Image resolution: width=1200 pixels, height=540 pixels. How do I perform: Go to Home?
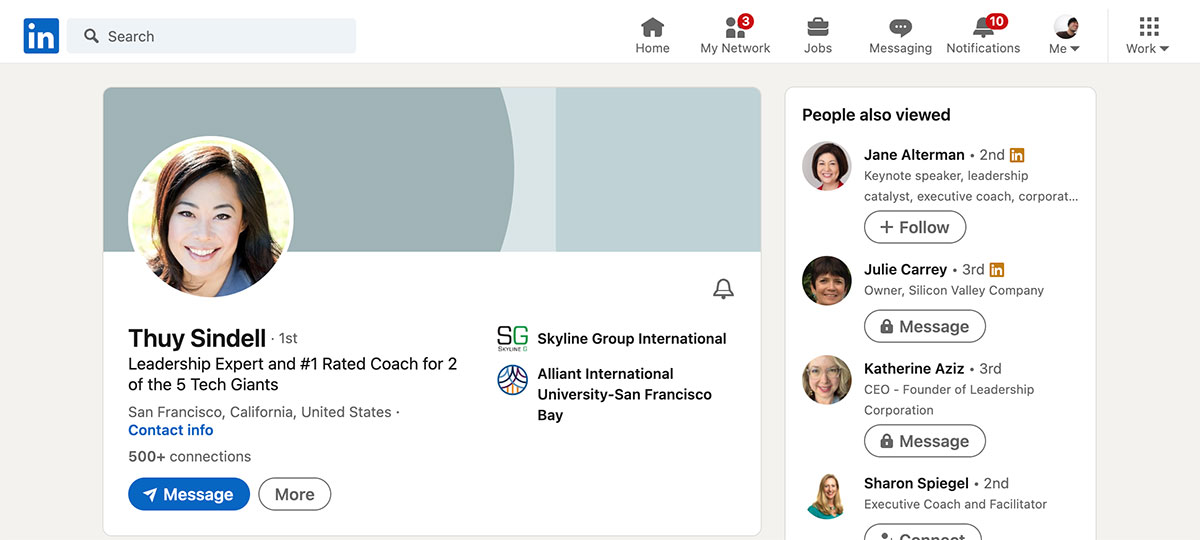tap(652, 36)
